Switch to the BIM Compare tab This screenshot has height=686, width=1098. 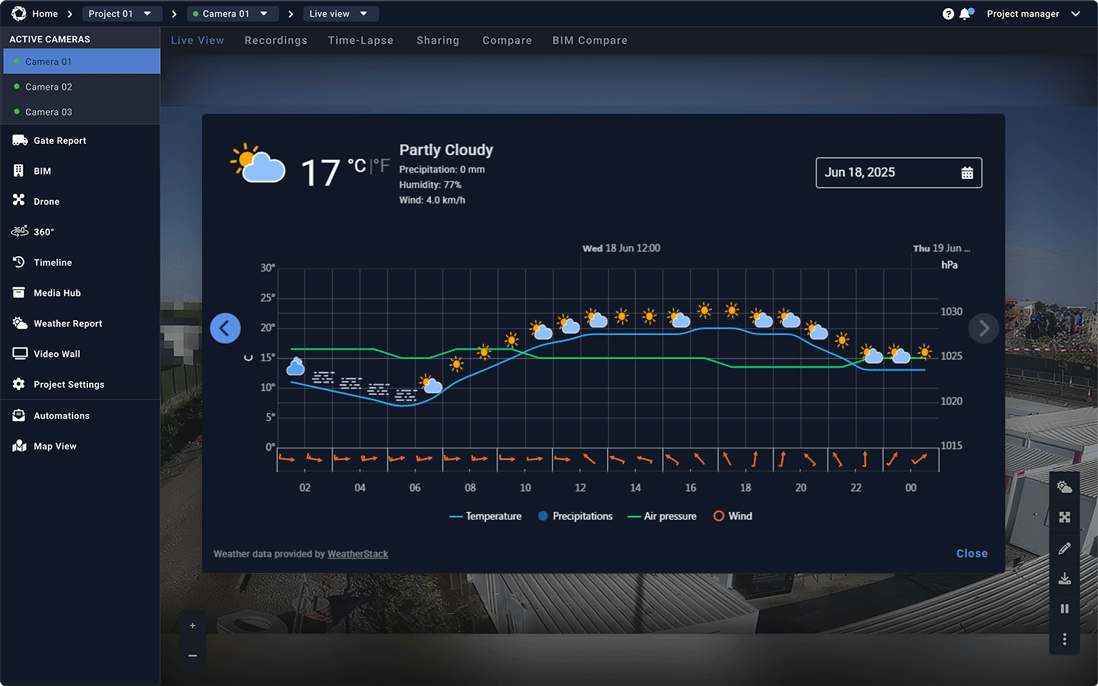coord(590,40)
